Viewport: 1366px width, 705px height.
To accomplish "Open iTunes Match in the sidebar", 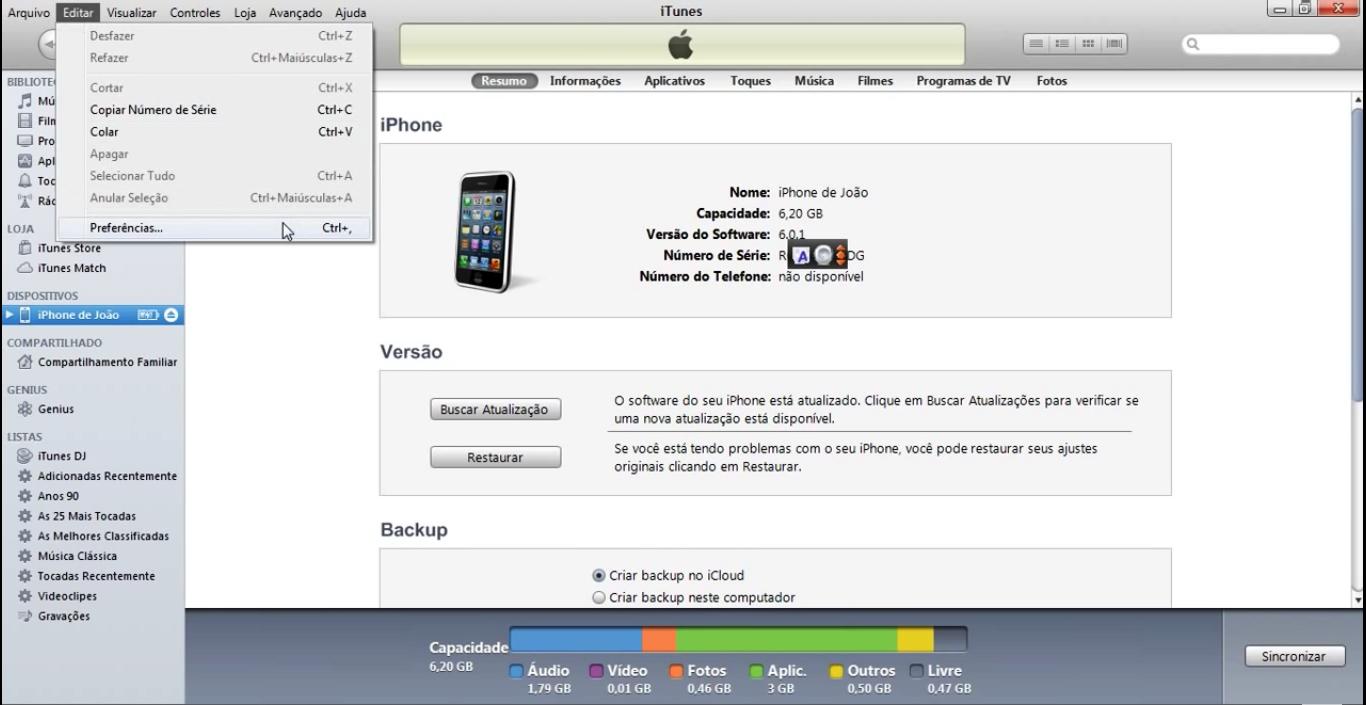I will (72, 268).
